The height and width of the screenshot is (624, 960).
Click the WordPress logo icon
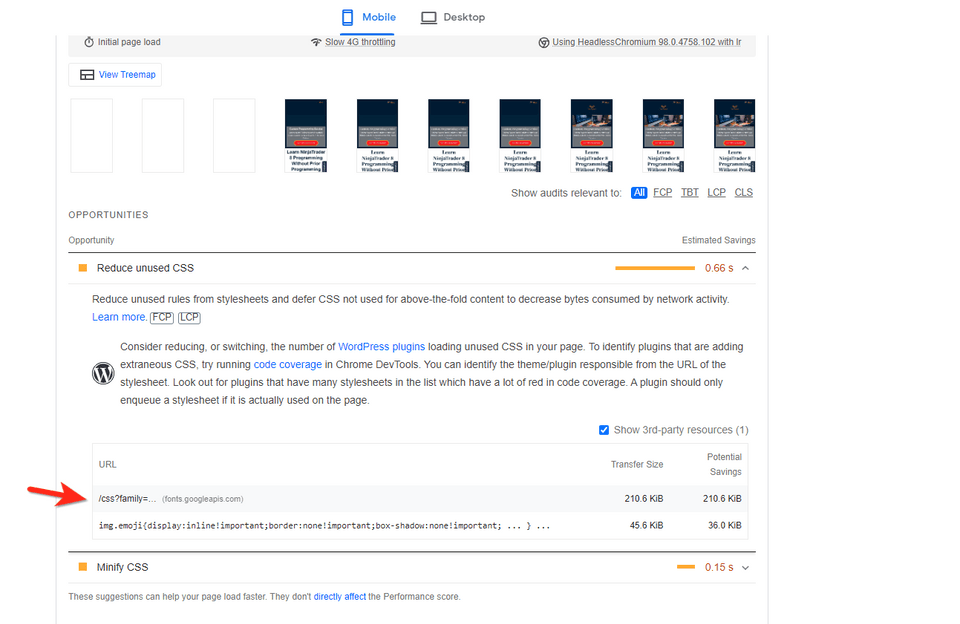(103, 373)
